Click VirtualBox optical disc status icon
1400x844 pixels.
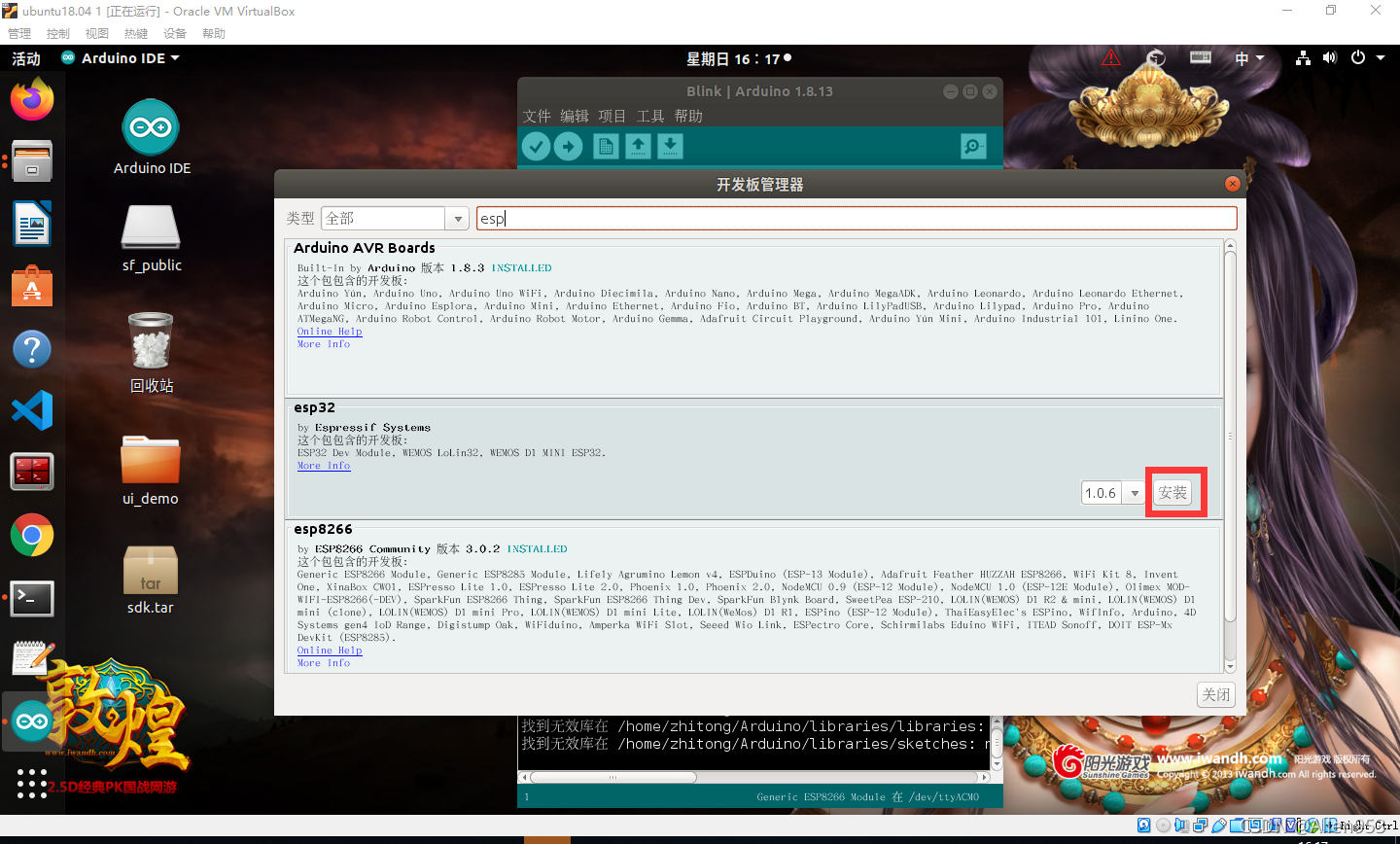(x=1163, y=826)
